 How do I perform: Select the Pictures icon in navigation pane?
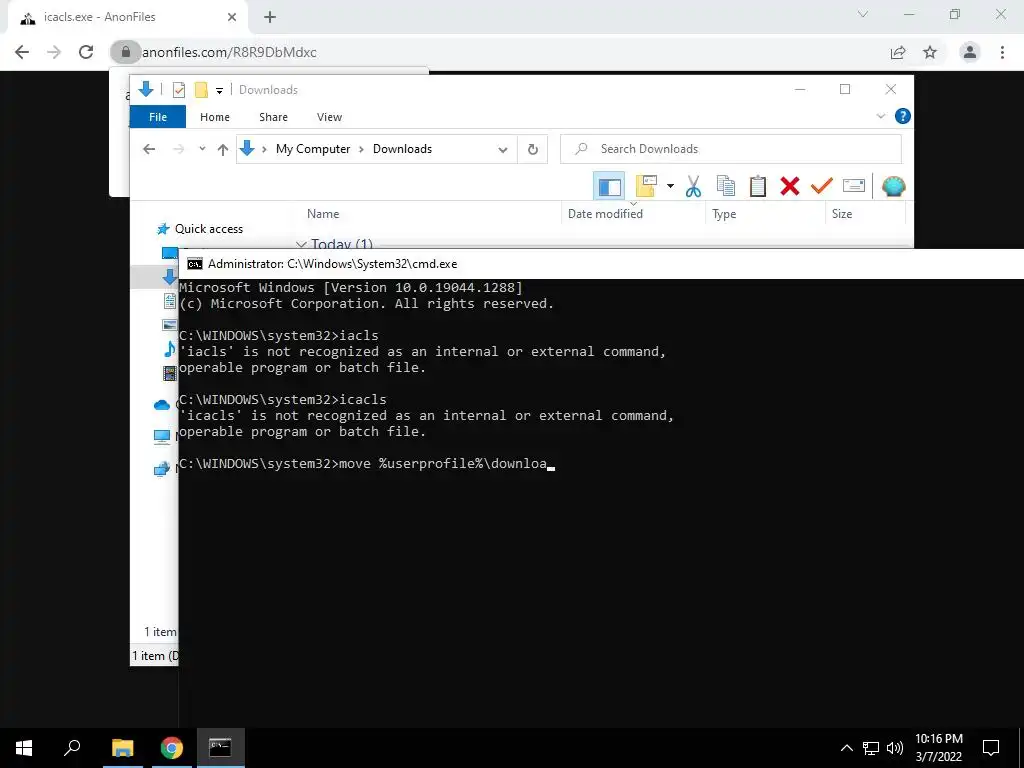coord(169,325)
